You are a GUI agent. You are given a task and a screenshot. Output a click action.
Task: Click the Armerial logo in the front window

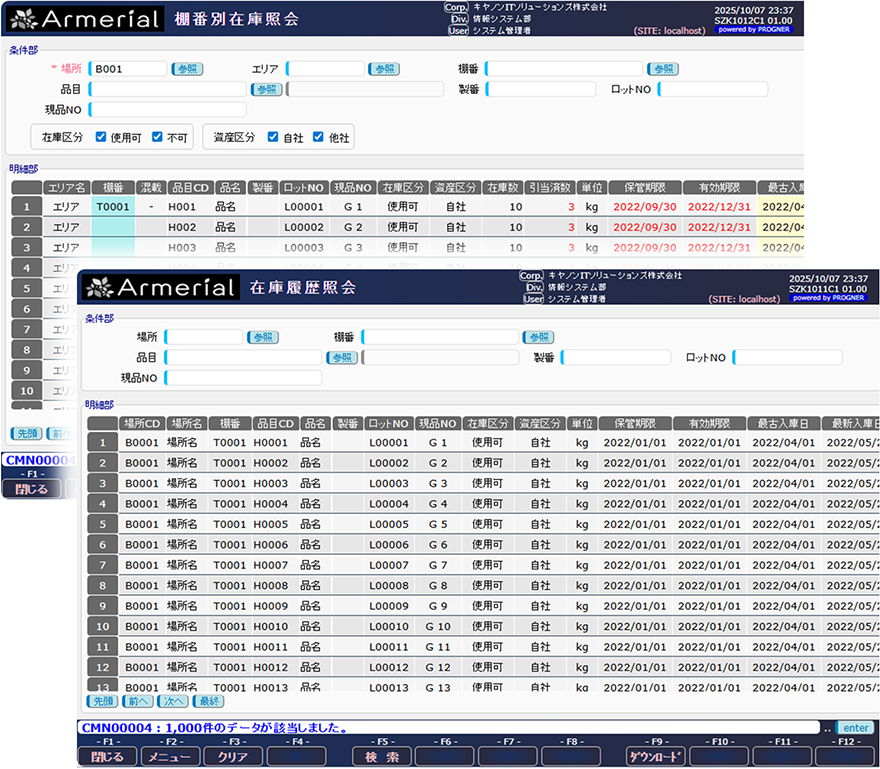[x=158, y=288]
